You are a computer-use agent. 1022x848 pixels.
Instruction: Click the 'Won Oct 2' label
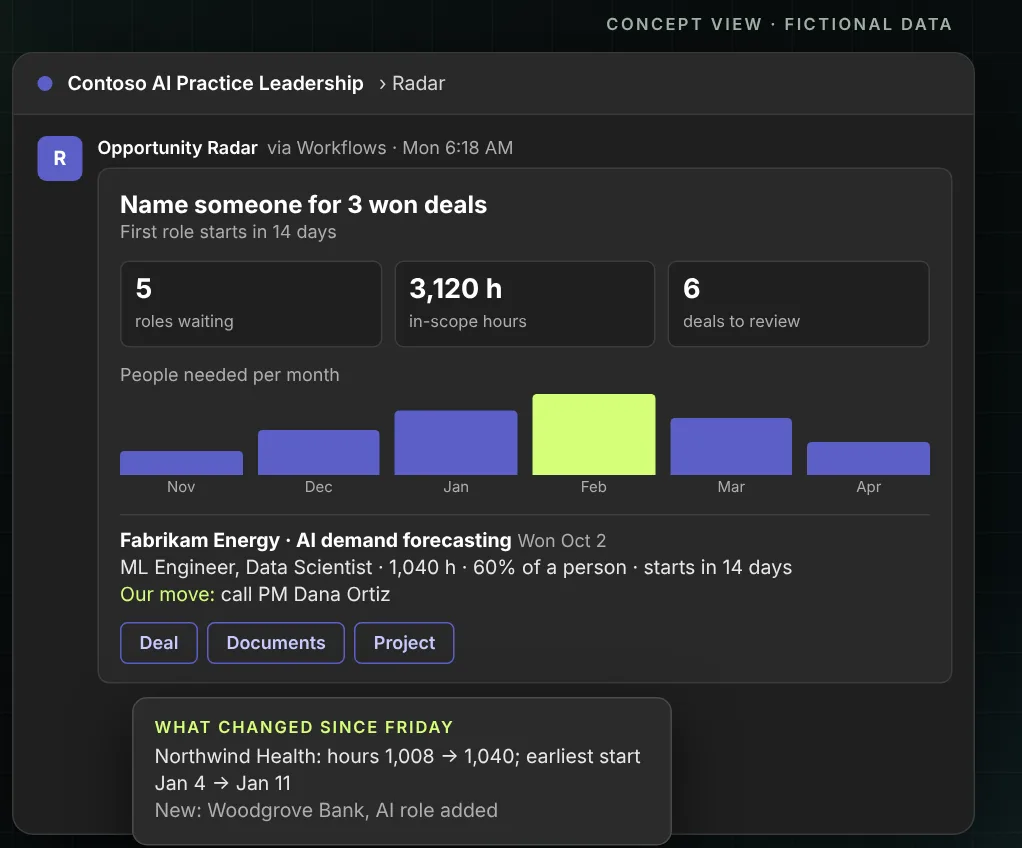(562, 541)
